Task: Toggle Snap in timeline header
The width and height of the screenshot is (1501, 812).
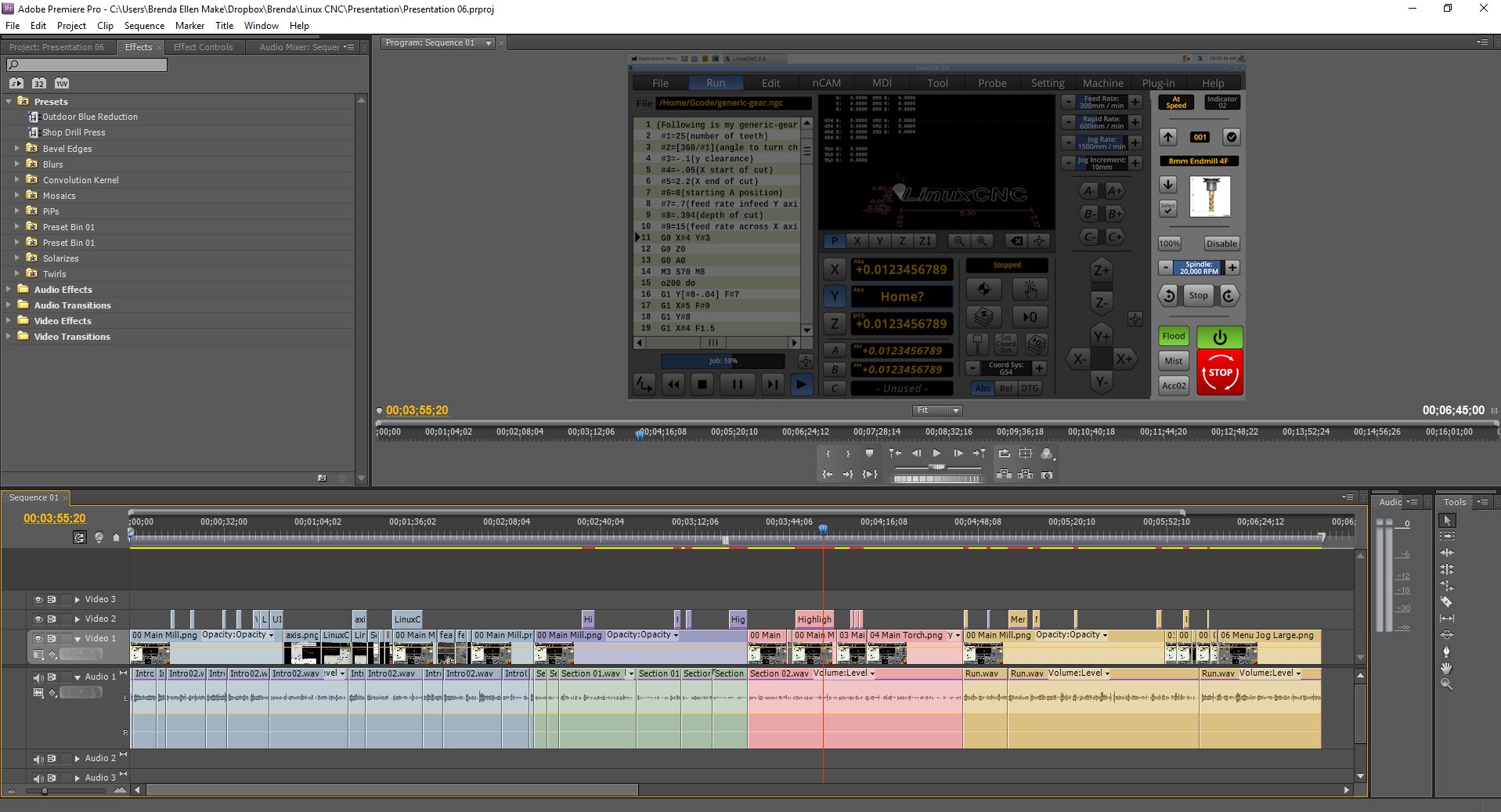Action: 79,537
